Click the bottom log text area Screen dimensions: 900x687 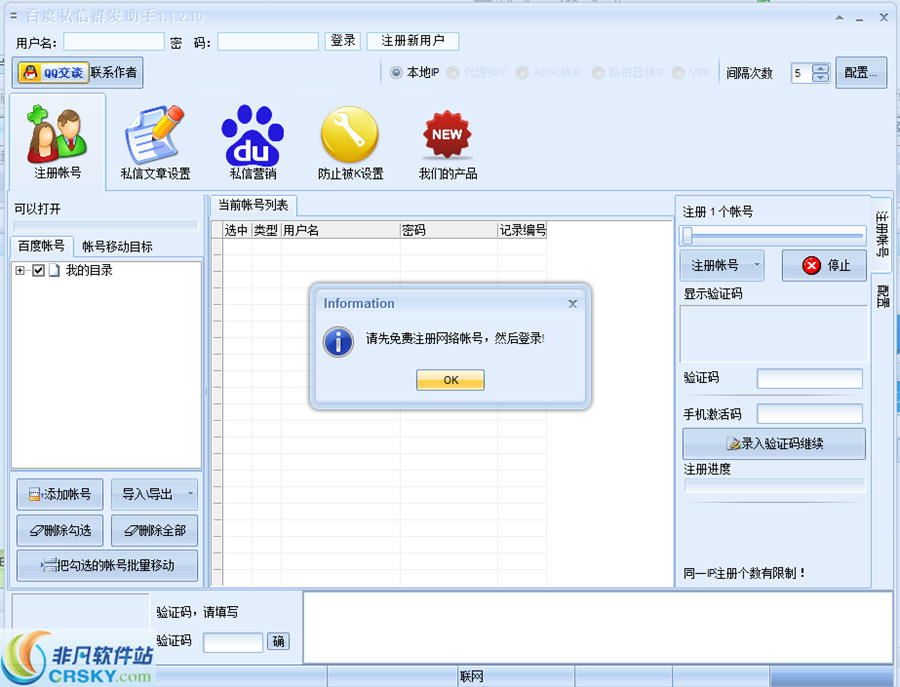coord(598,628)
